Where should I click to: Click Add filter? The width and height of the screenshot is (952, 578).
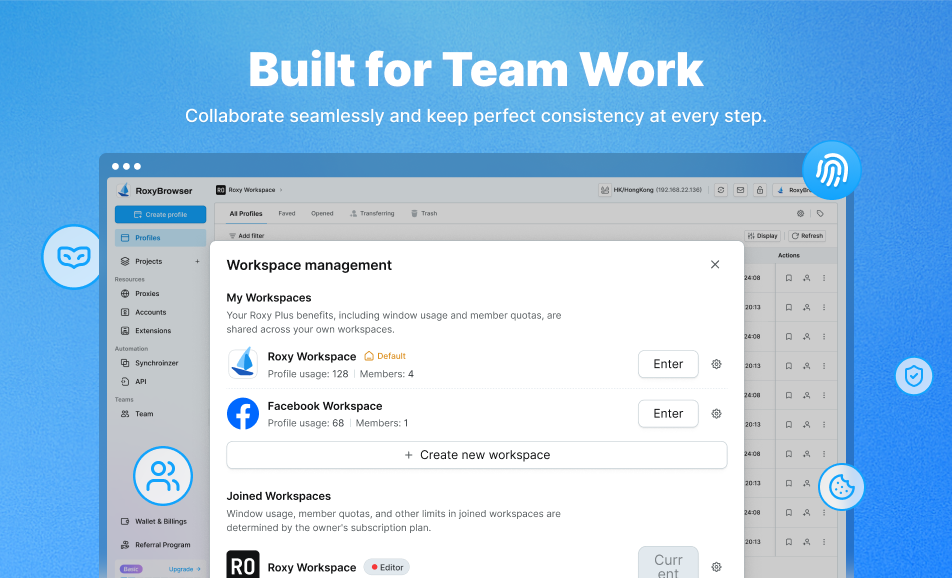[246, 236]
